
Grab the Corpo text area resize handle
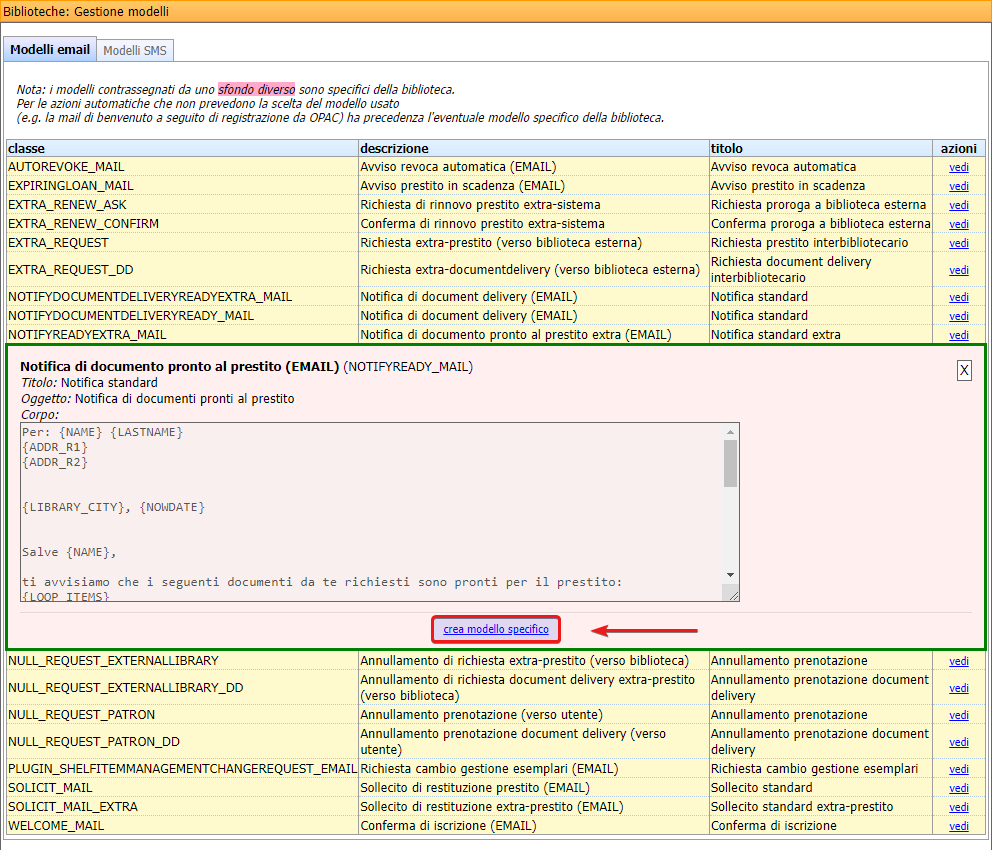pyautogui.click(x=732, y=594)
